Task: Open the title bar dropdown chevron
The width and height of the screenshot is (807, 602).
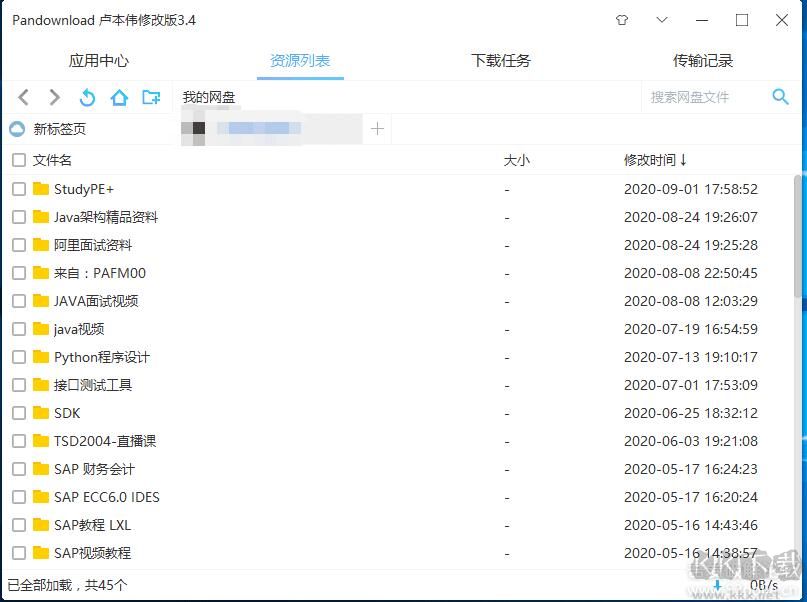Action: [662, 20]
